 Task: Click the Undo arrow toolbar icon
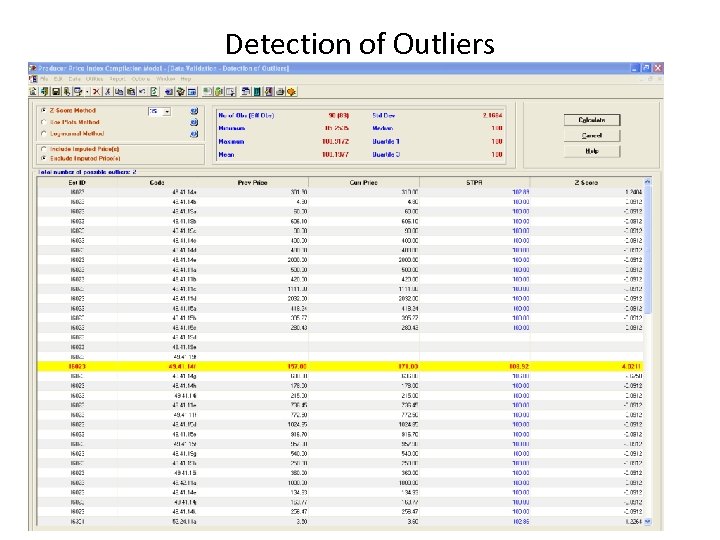142,92
